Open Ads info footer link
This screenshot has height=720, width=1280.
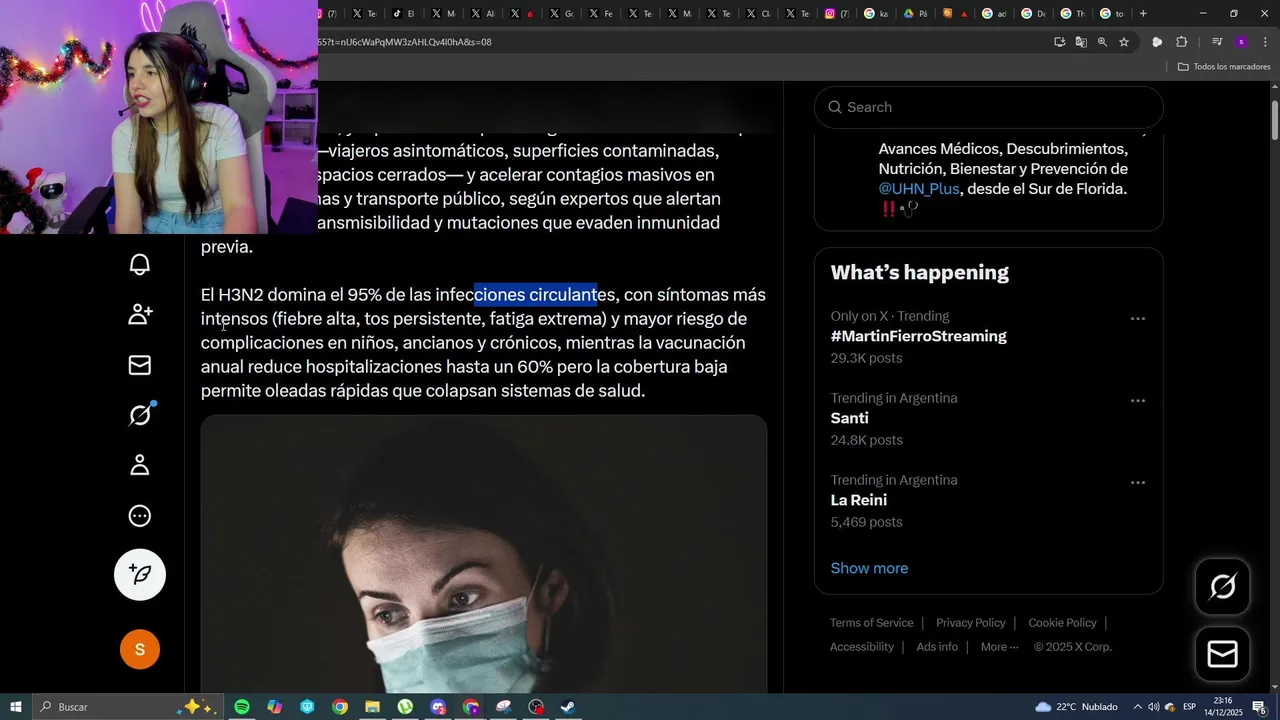point(937,647)
